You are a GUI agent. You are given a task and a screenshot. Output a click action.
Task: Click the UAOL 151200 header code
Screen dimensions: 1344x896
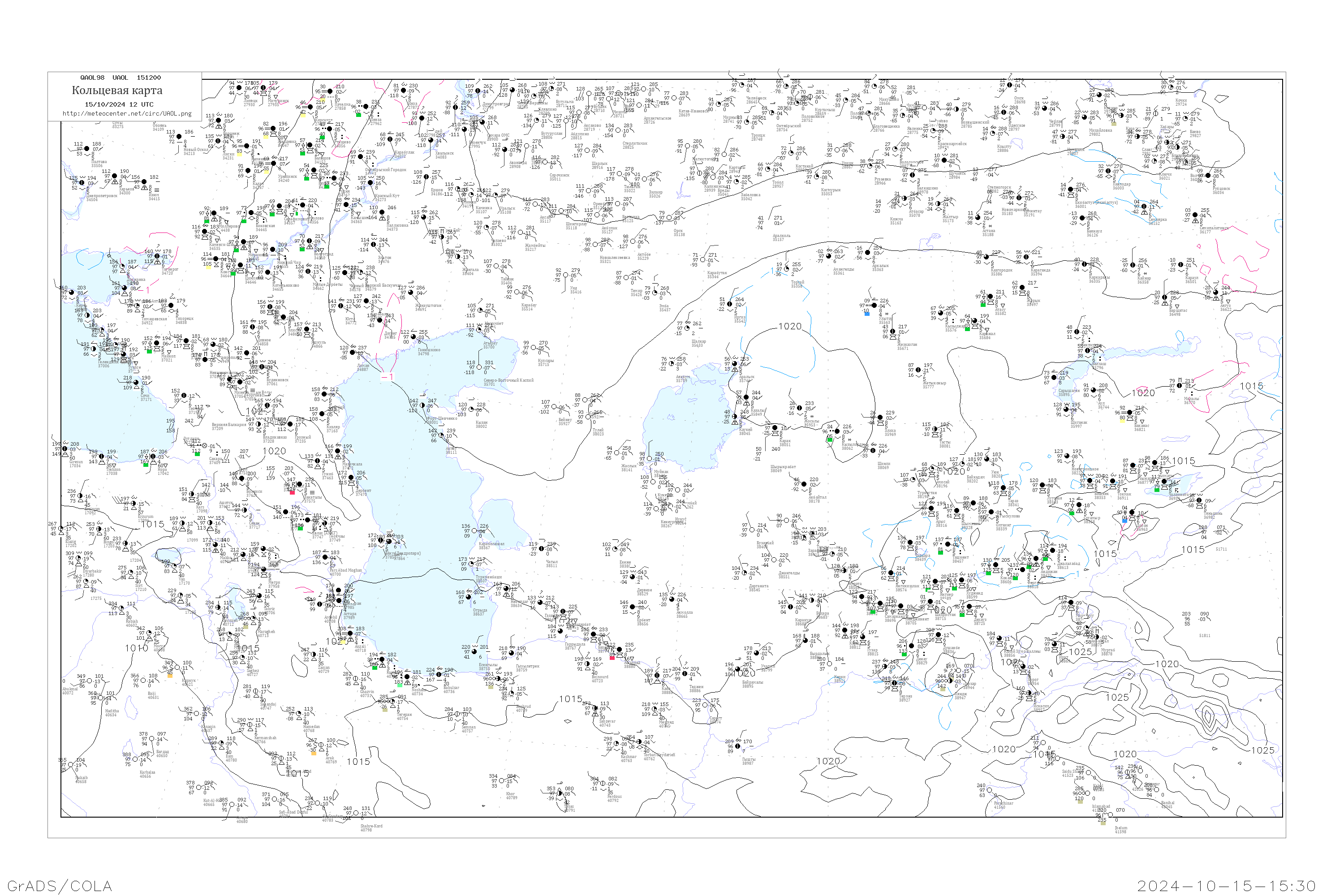tap(137, 78)
